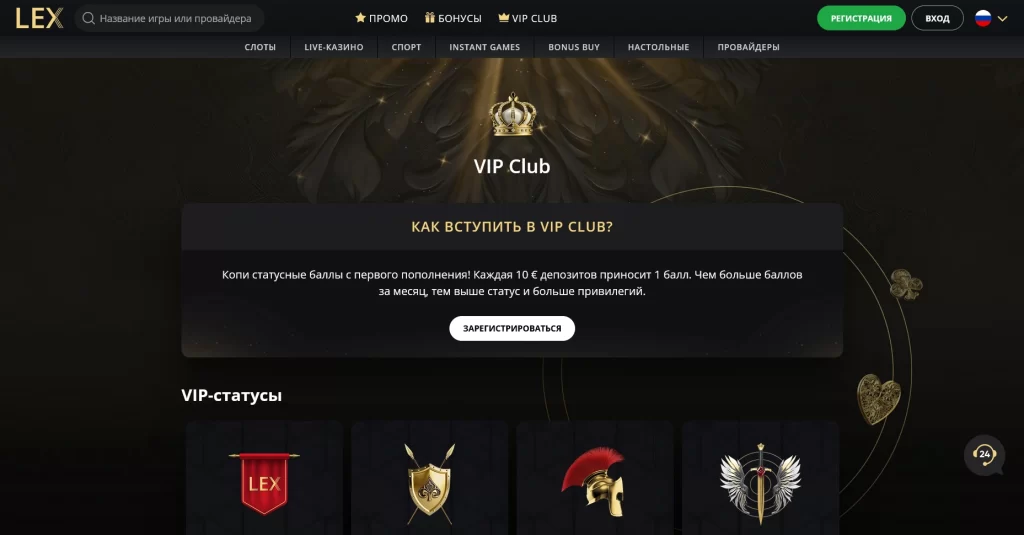Click the search magnifier icon
The image size is (1024, 535).
88,18
